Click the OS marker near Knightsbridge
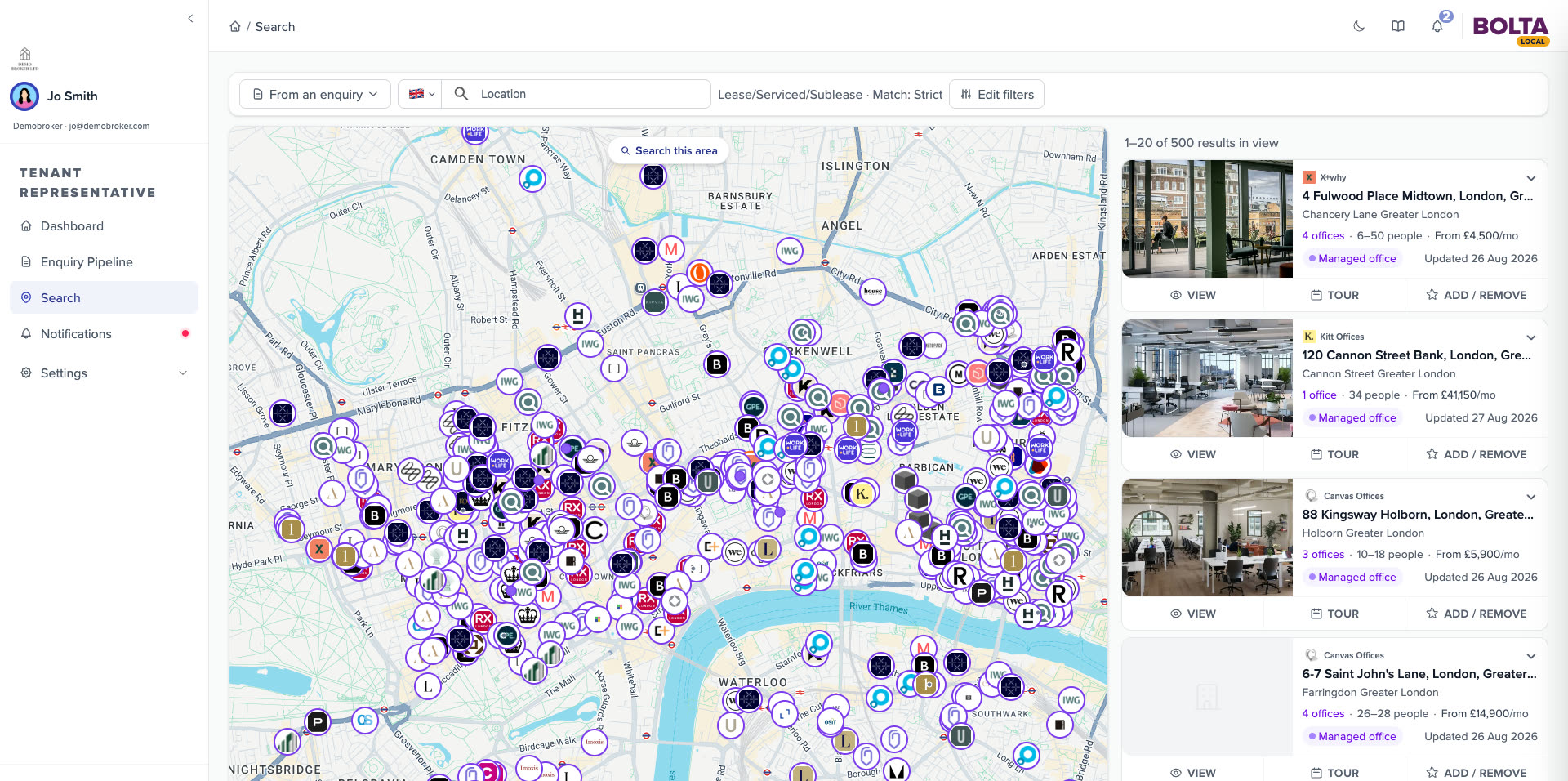The width and height of the screenshot is (1568, 781). (365, 720)
